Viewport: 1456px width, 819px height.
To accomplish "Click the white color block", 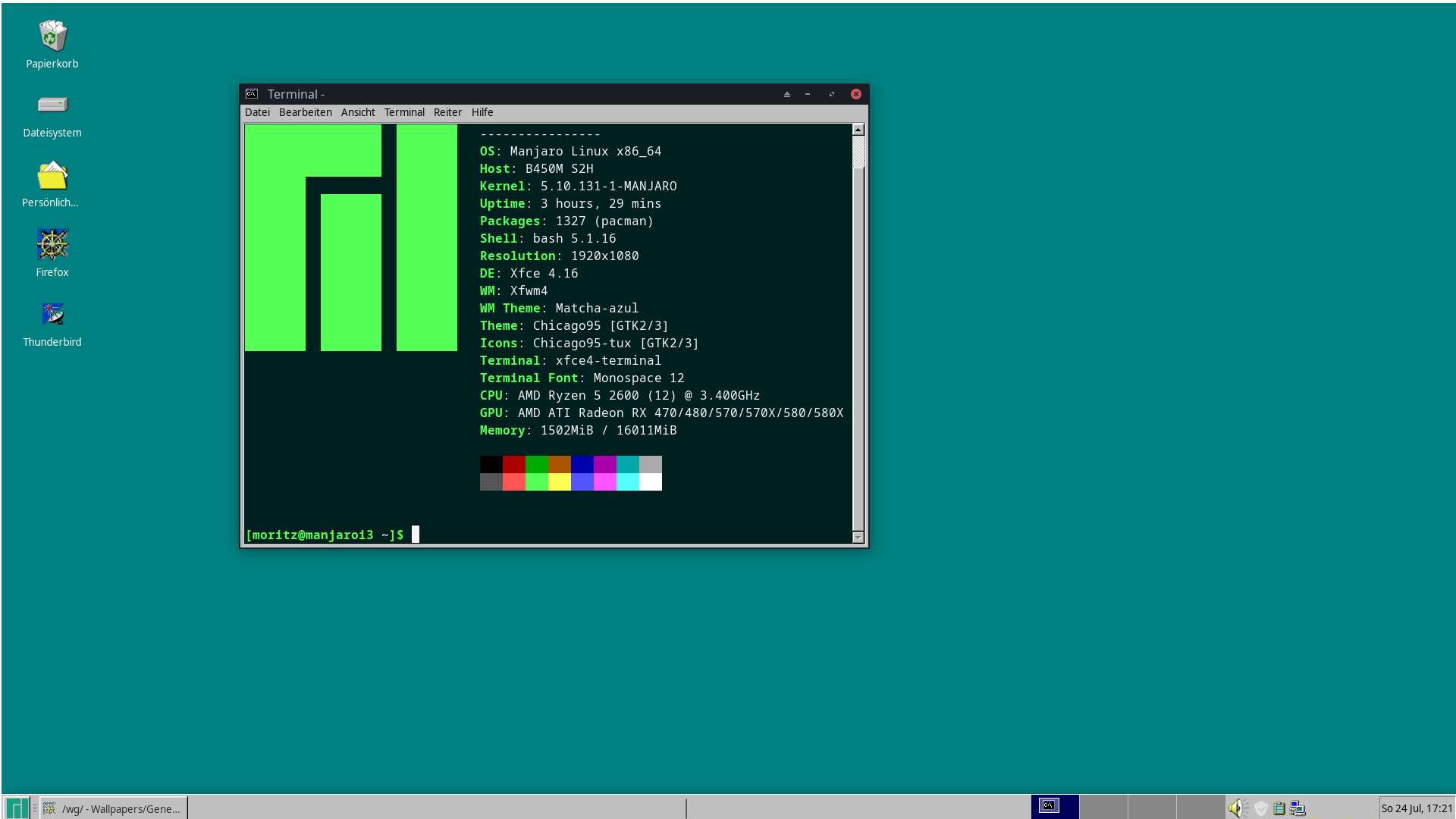I will pos(651,482).
